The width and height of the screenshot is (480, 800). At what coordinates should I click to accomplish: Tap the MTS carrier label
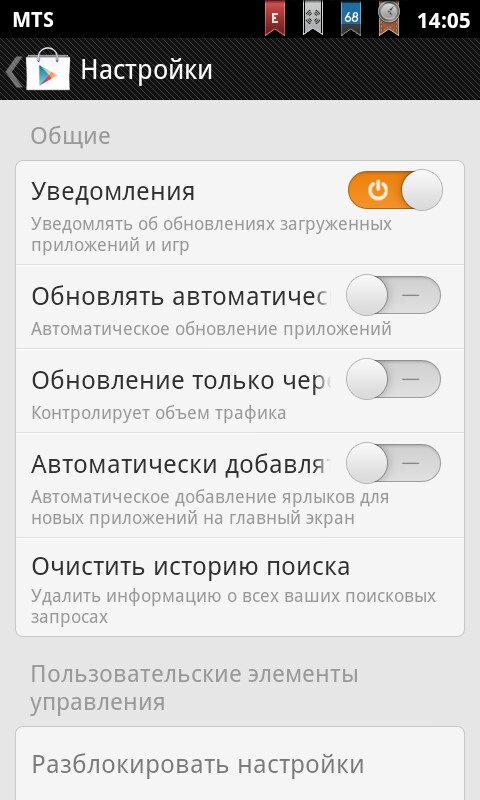(33, 20)
